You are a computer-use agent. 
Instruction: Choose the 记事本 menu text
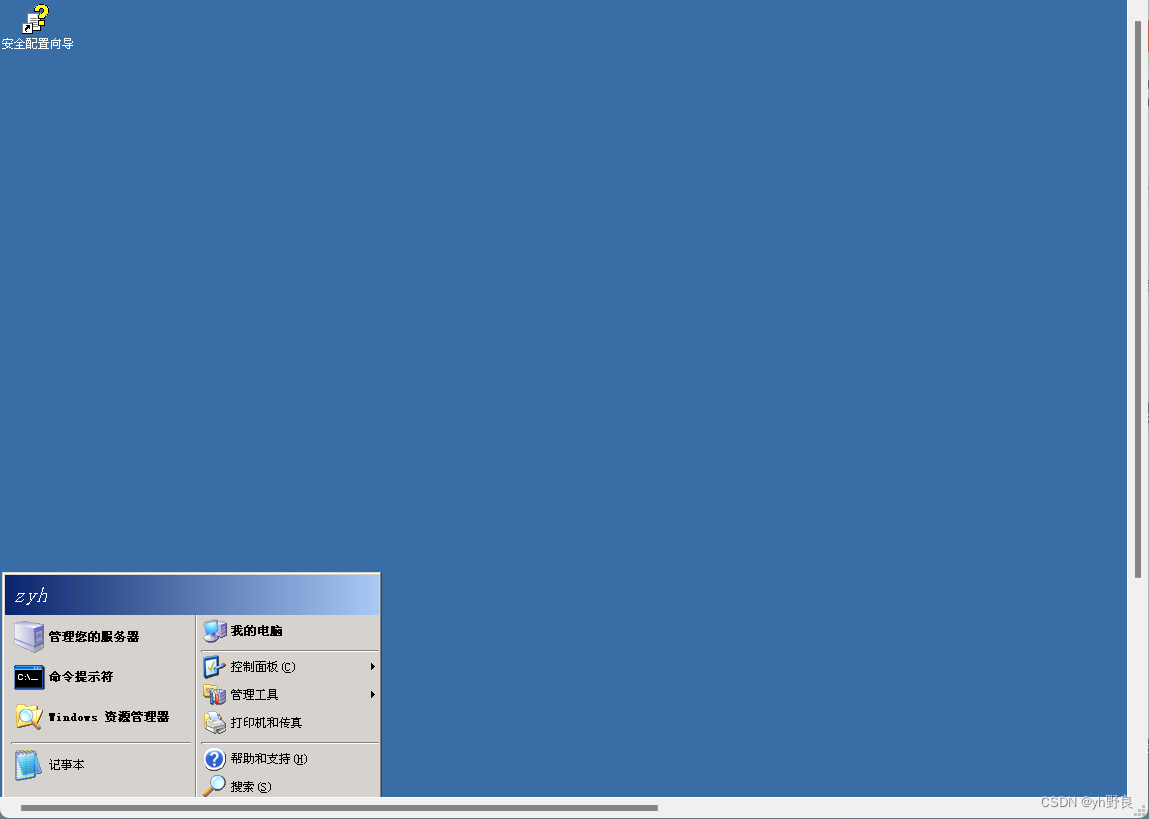[67, 765]
